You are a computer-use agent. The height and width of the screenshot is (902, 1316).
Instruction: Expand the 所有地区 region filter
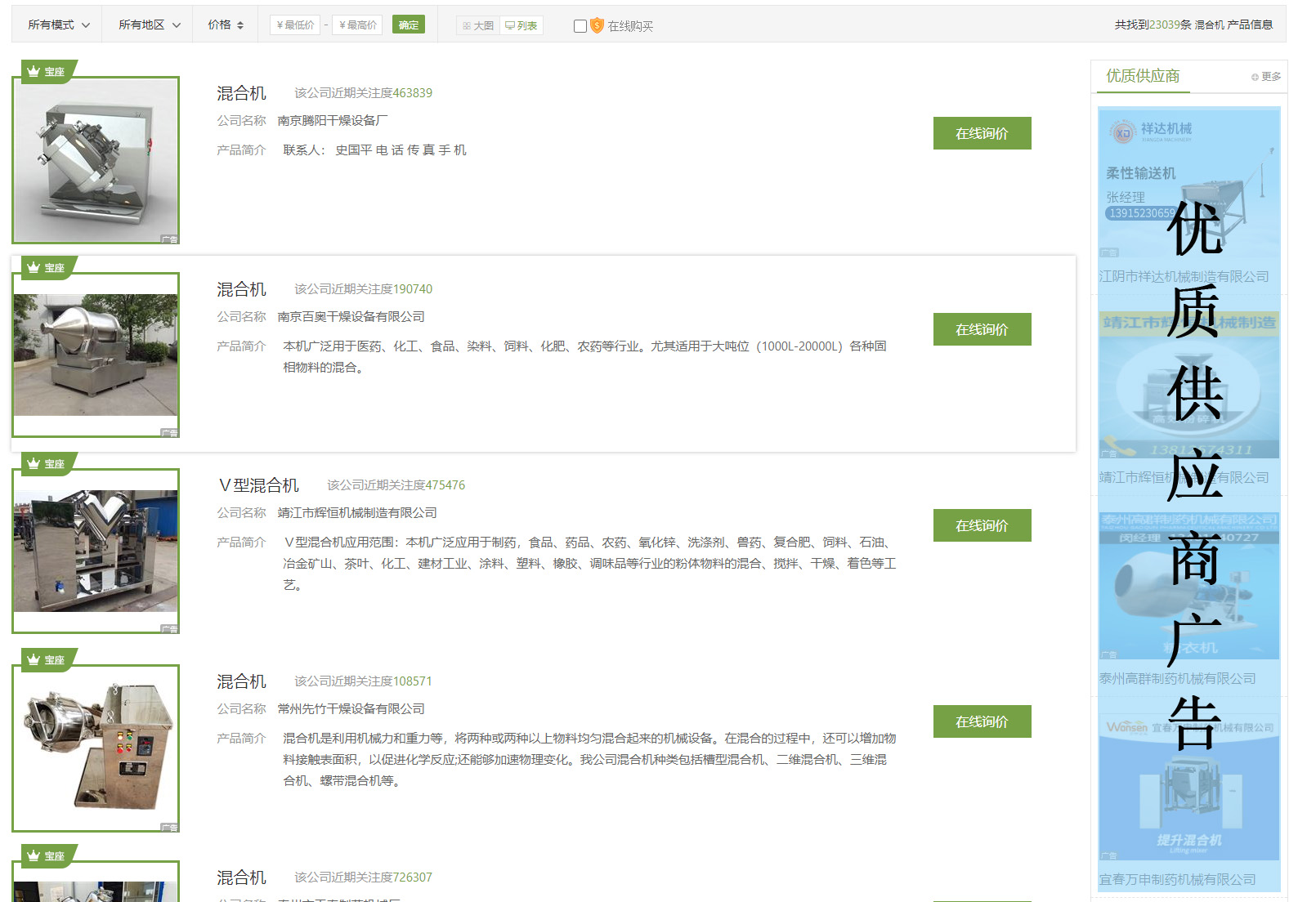click(149, 25)
